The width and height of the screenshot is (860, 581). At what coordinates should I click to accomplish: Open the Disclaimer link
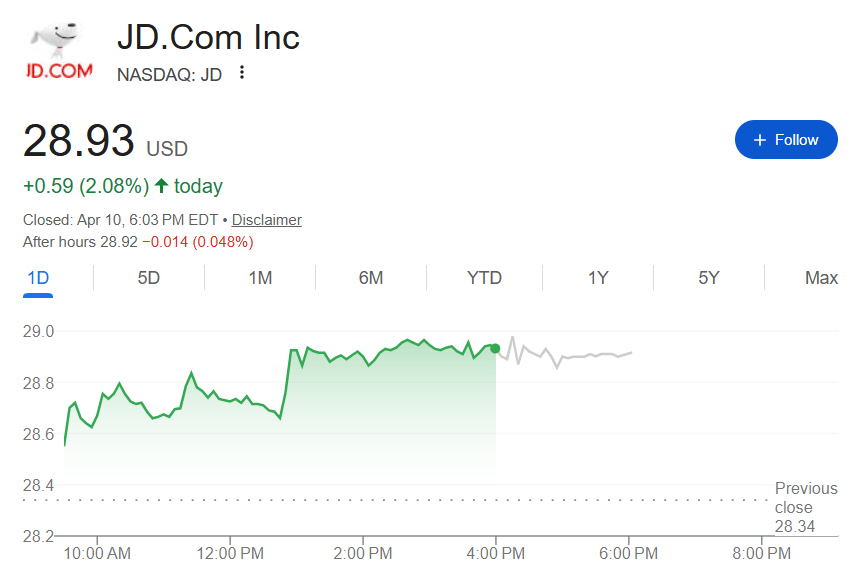coord(267,220)
